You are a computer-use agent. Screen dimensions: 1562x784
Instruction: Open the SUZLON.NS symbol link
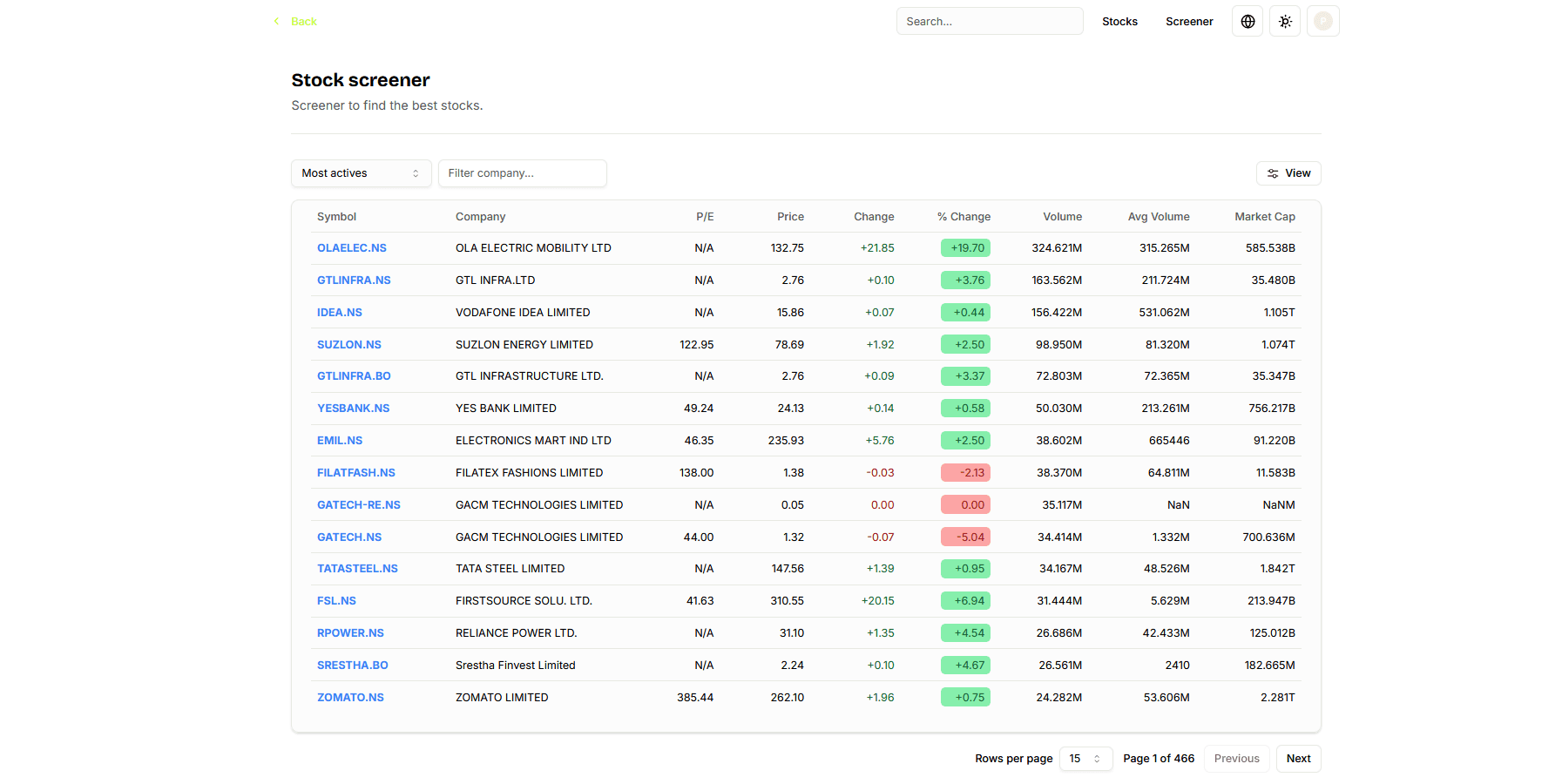[x=349, y=345]
